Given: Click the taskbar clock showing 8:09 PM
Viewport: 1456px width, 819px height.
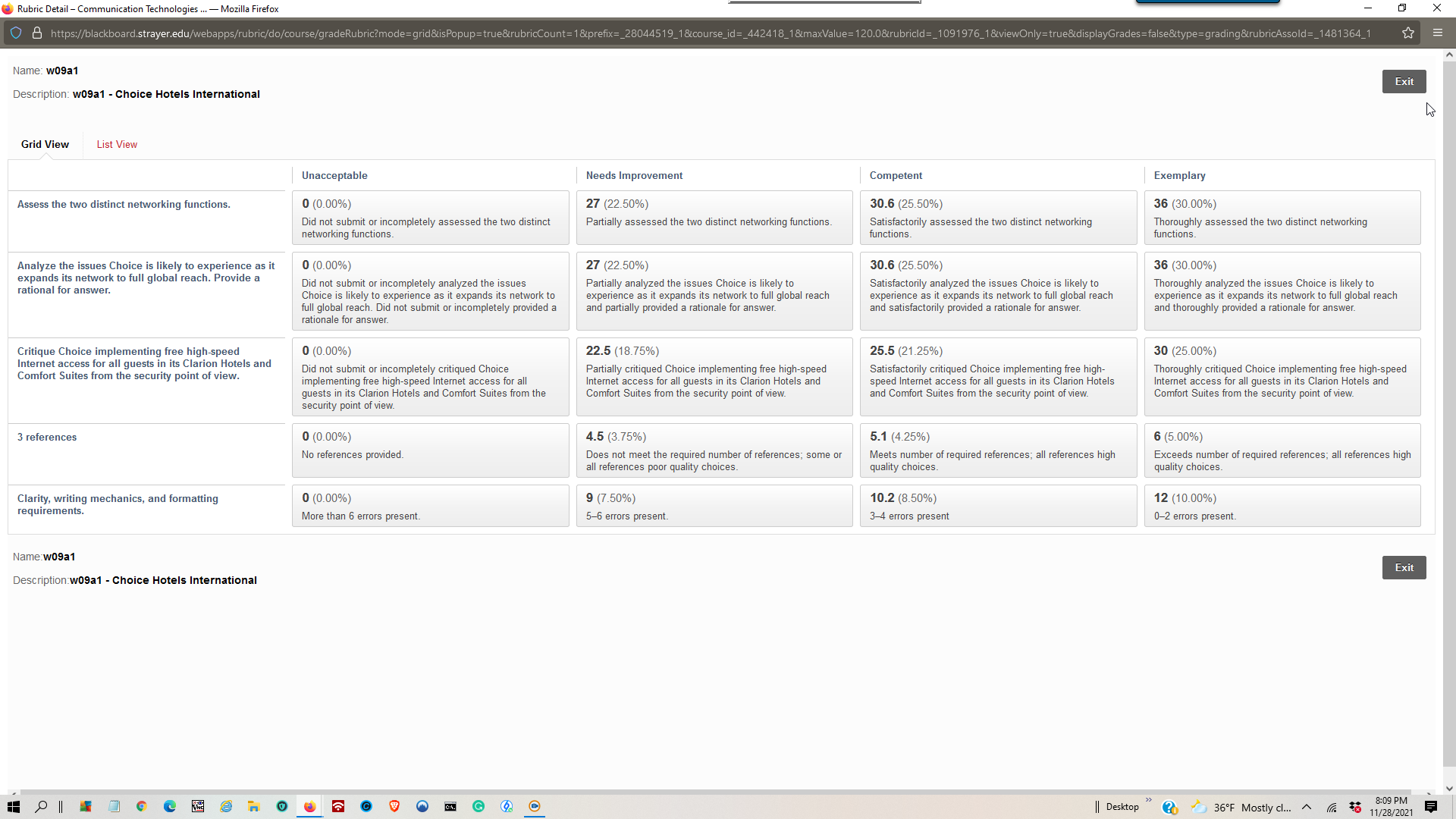Looking at the screenshot, I should [1391, 807].
